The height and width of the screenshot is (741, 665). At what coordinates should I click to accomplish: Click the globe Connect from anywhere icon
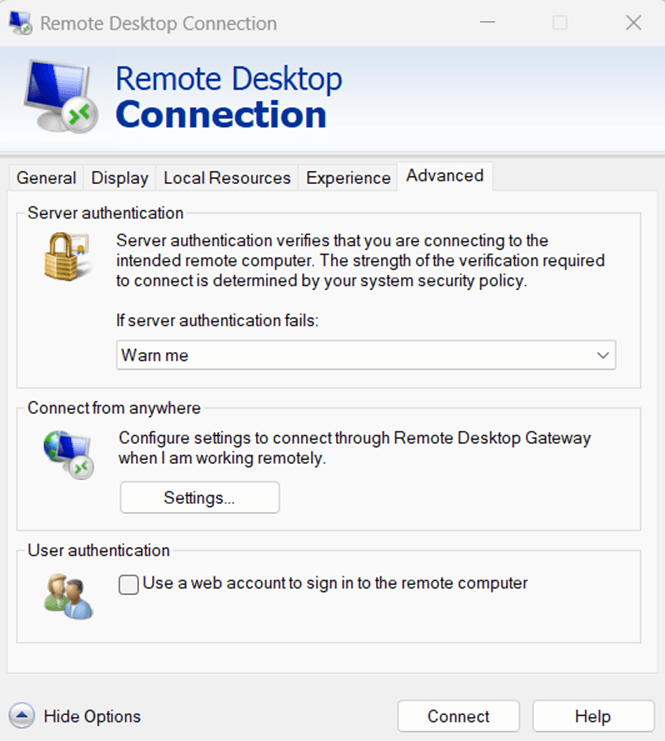coord(69,454)
